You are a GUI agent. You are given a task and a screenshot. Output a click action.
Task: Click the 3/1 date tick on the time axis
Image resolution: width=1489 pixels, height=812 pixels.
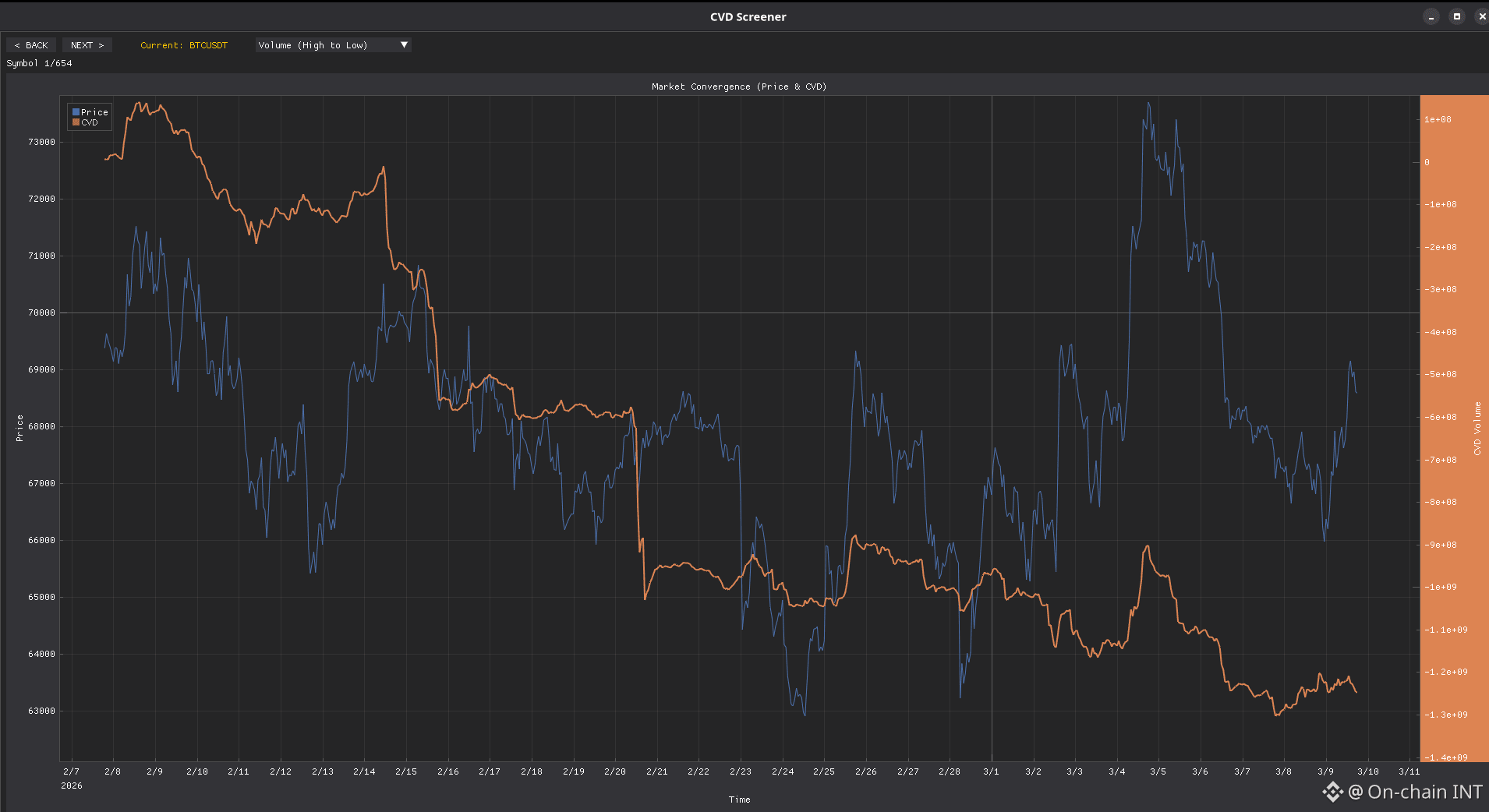pos(991,771)
